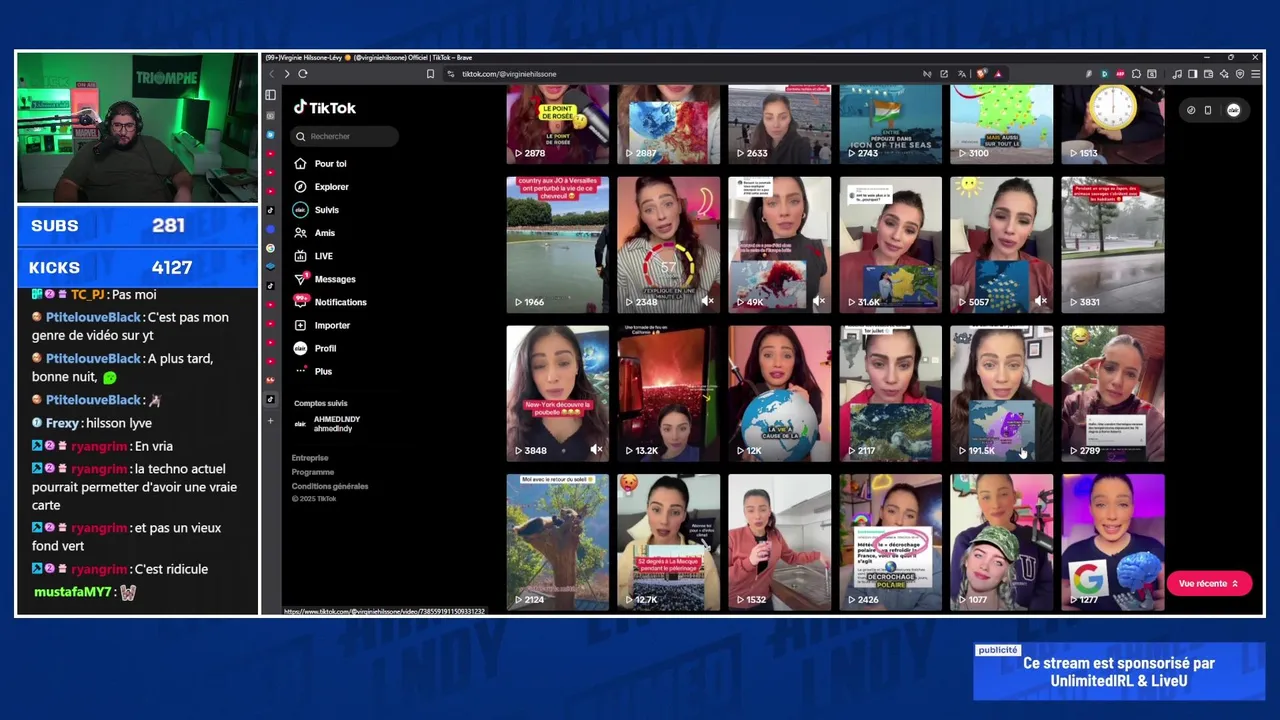Click the site settings icon in address bar
Screen dimensions: 1280x720
click(451, 74)
